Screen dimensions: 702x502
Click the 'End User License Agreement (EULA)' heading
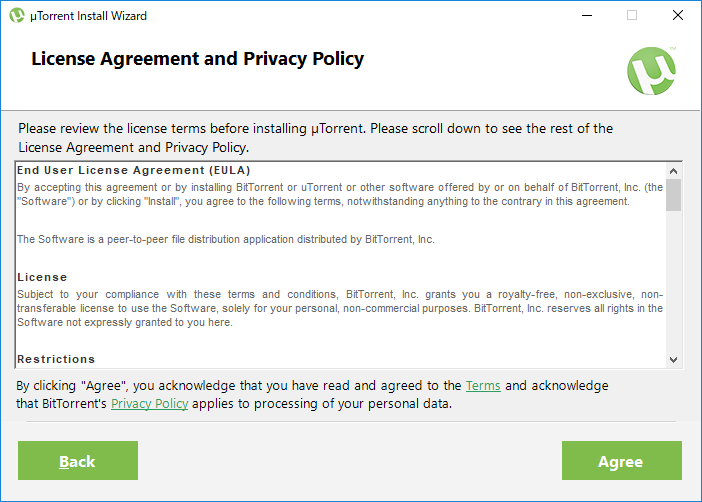click(133, 170)
